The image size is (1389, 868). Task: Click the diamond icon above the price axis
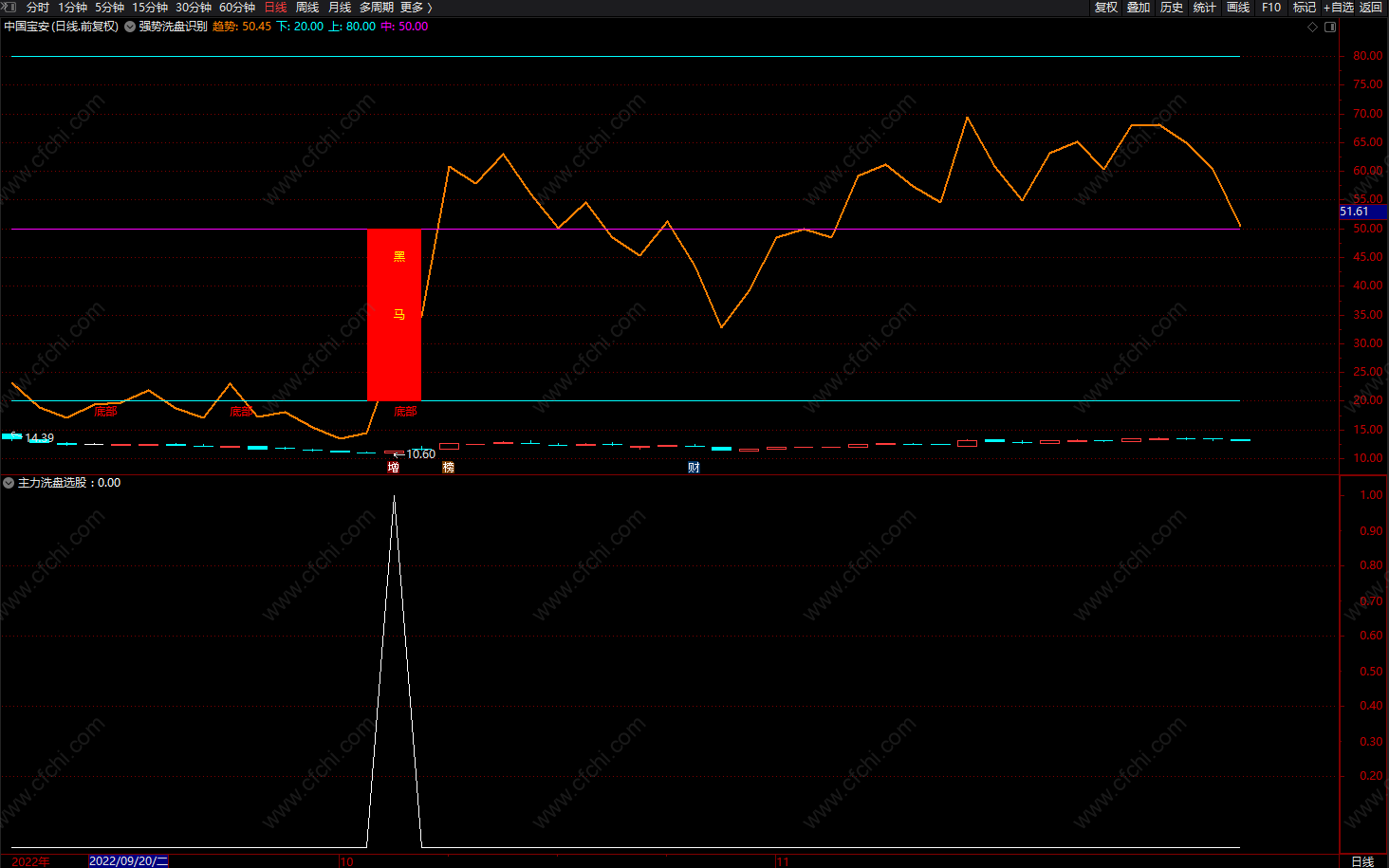pos(1313,27)
